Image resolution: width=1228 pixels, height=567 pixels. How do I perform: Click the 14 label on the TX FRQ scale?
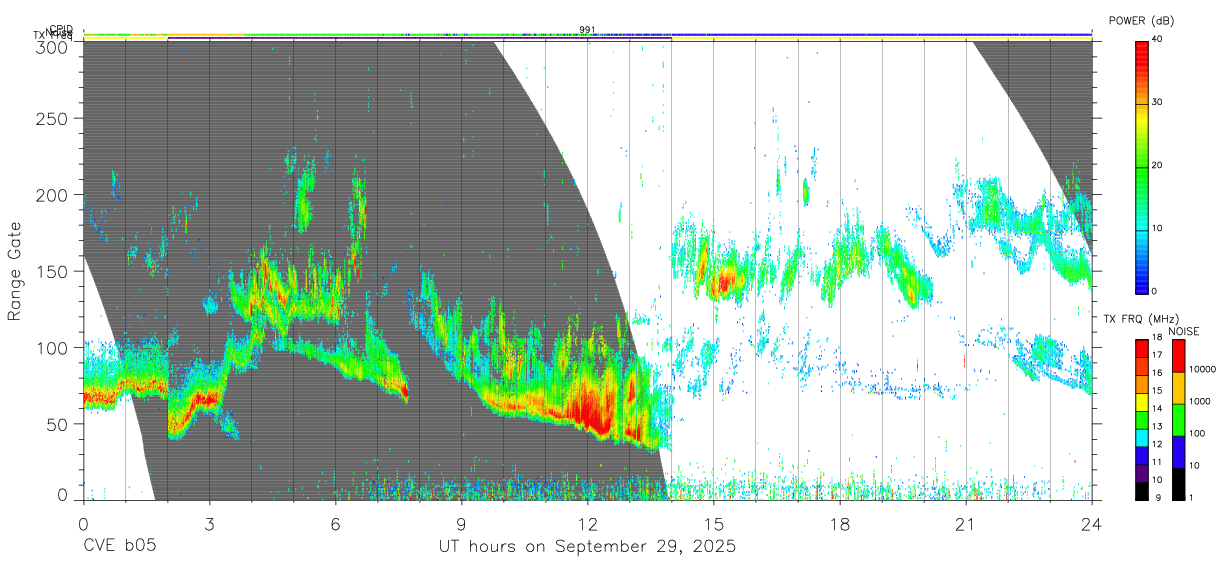coord(1156,409)
